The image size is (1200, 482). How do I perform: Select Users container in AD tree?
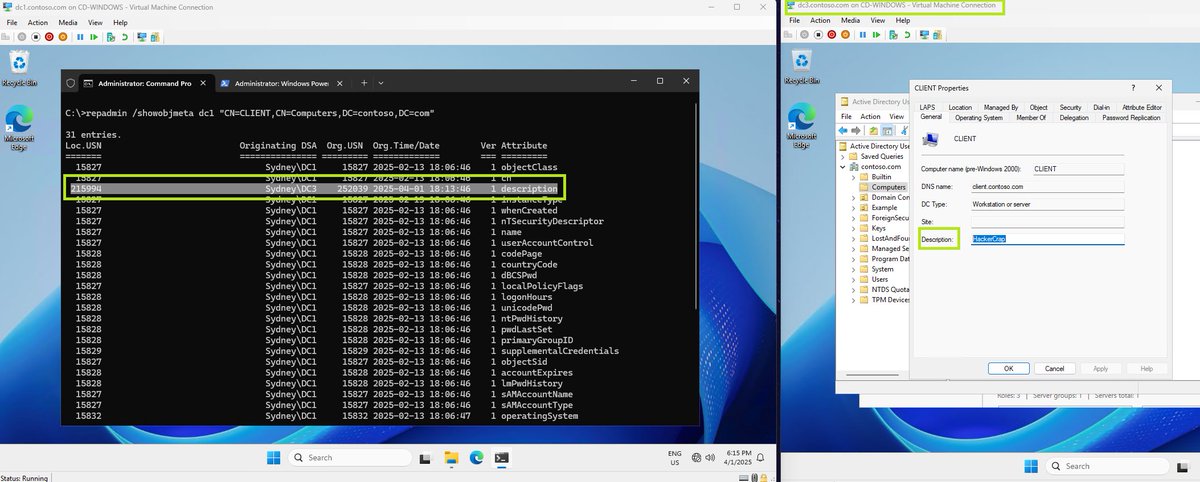[x=882, y=279]
